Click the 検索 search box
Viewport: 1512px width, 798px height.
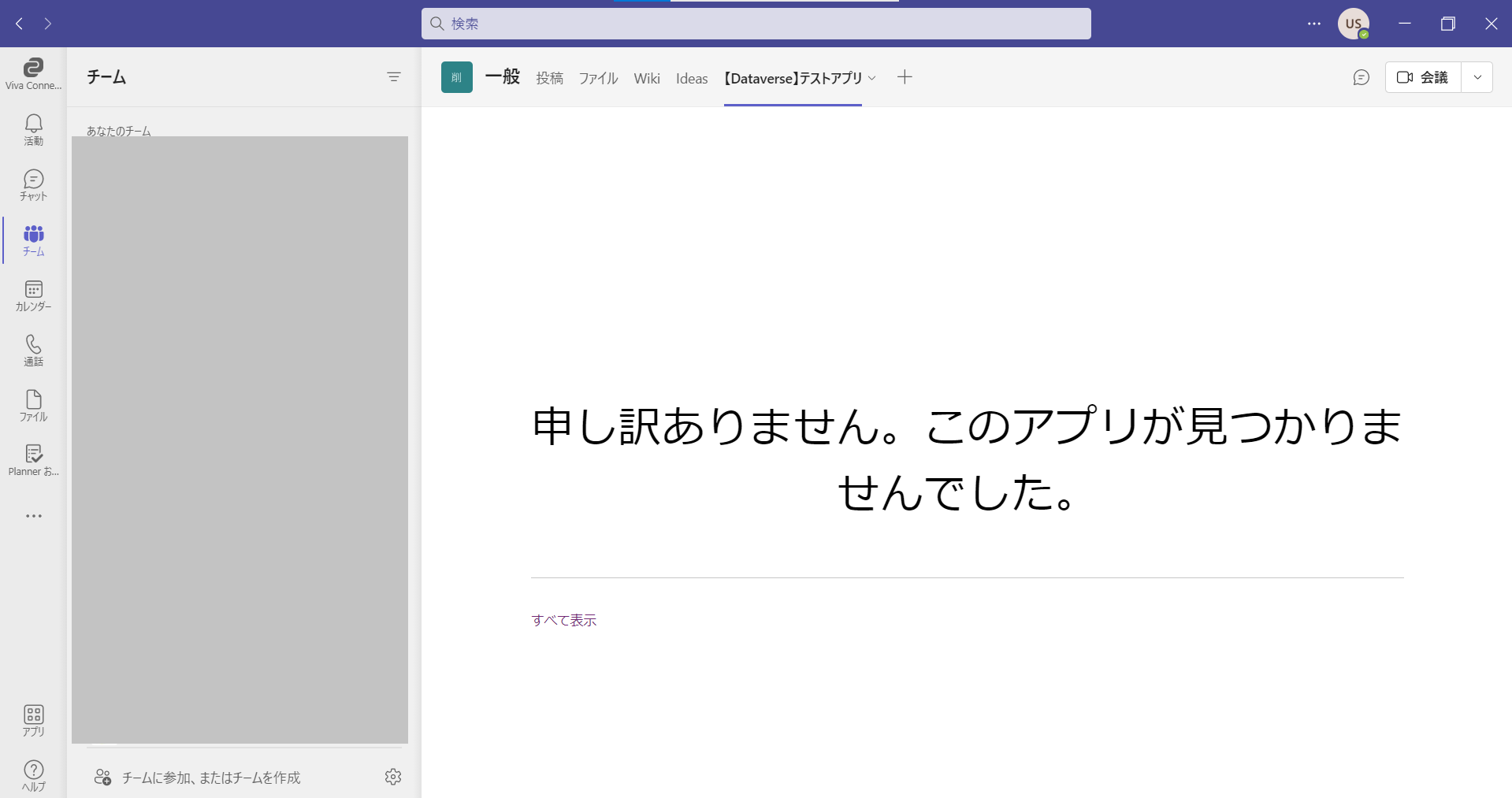click(x=756, y=24)
